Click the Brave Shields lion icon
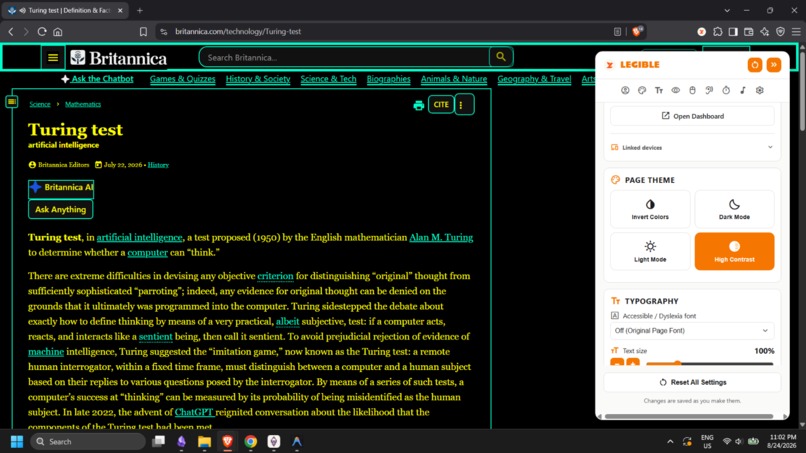 point(637,31)
